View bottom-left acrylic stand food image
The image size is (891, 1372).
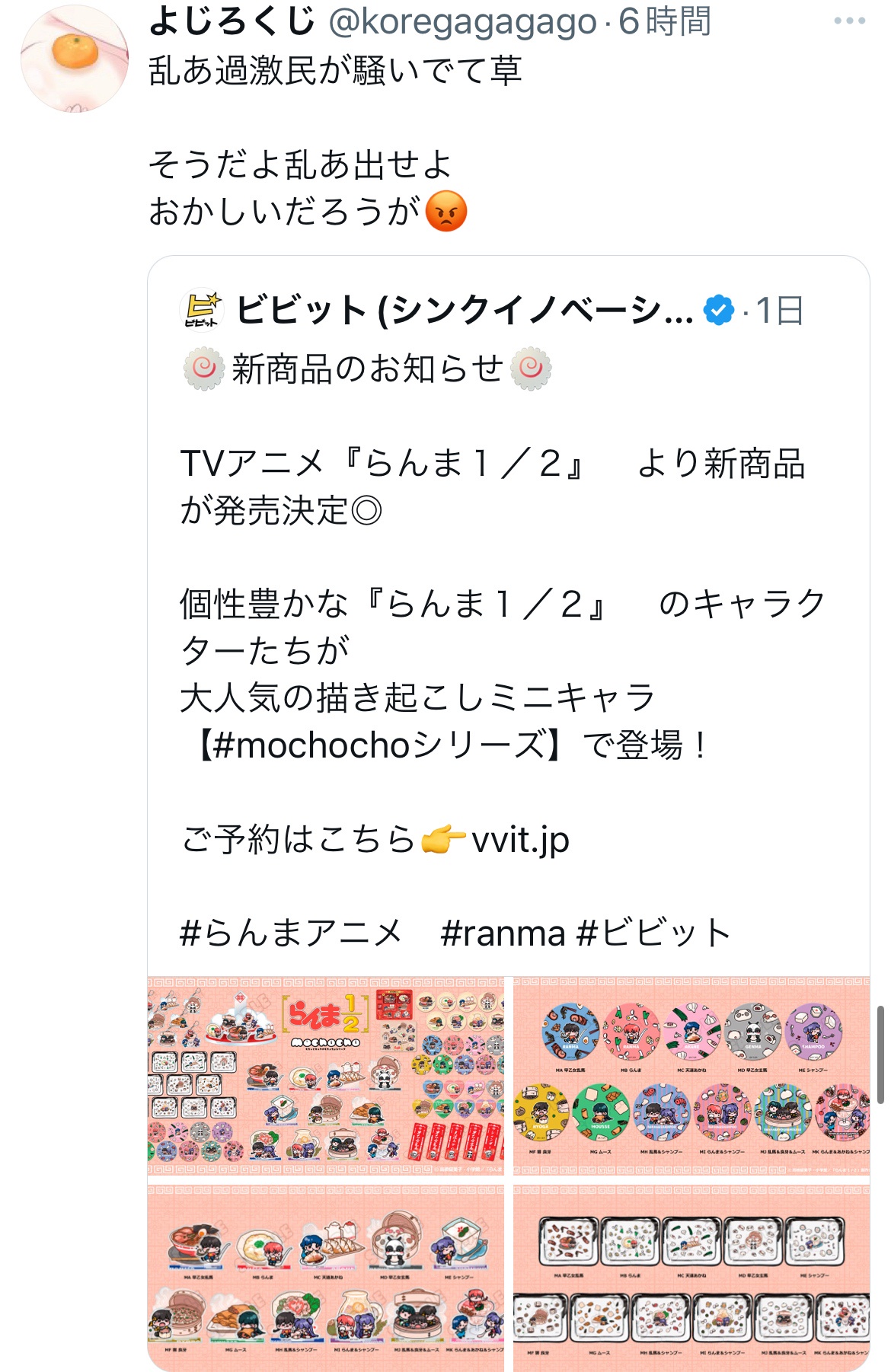click(x=326, y=1273)
